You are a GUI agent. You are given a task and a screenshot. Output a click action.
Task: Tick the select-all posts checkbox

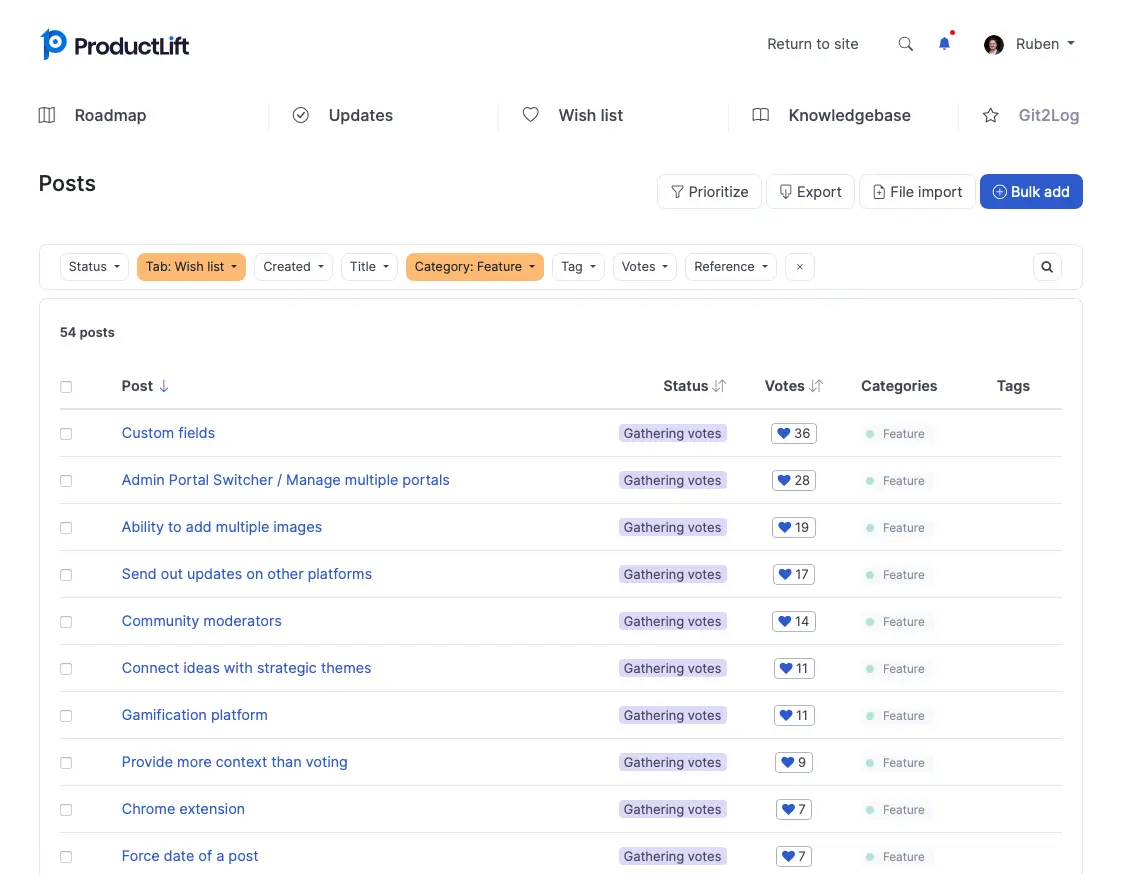[x=66, y=387]
